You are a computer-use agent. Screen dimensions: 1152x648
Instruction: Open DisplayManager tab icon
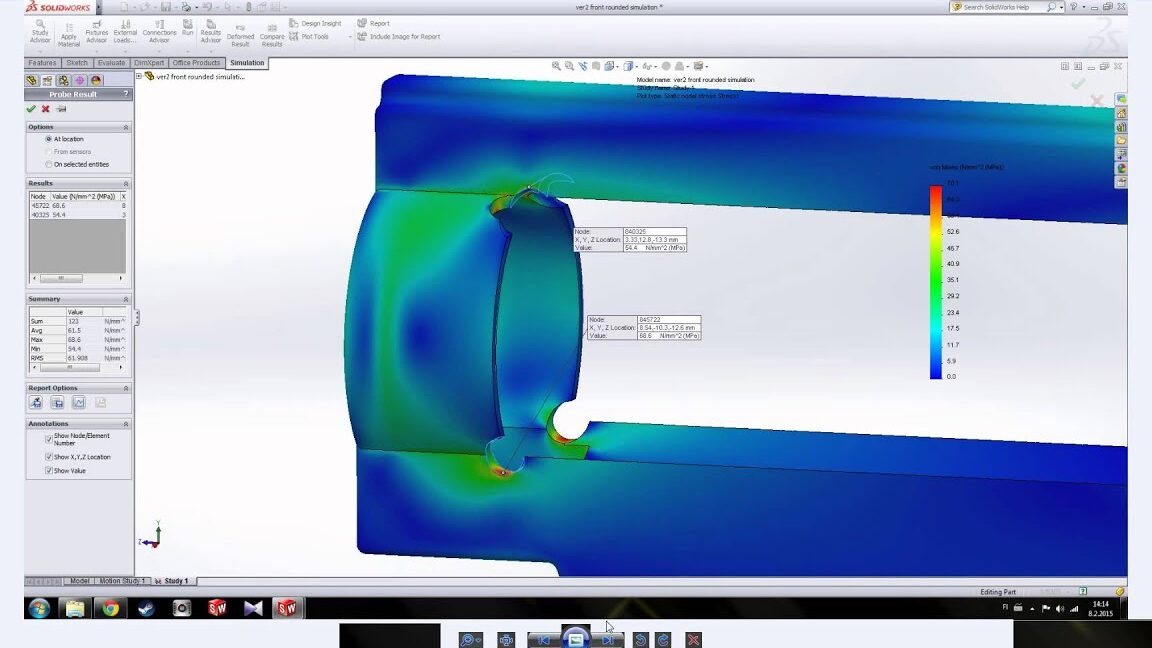(96, 80)
